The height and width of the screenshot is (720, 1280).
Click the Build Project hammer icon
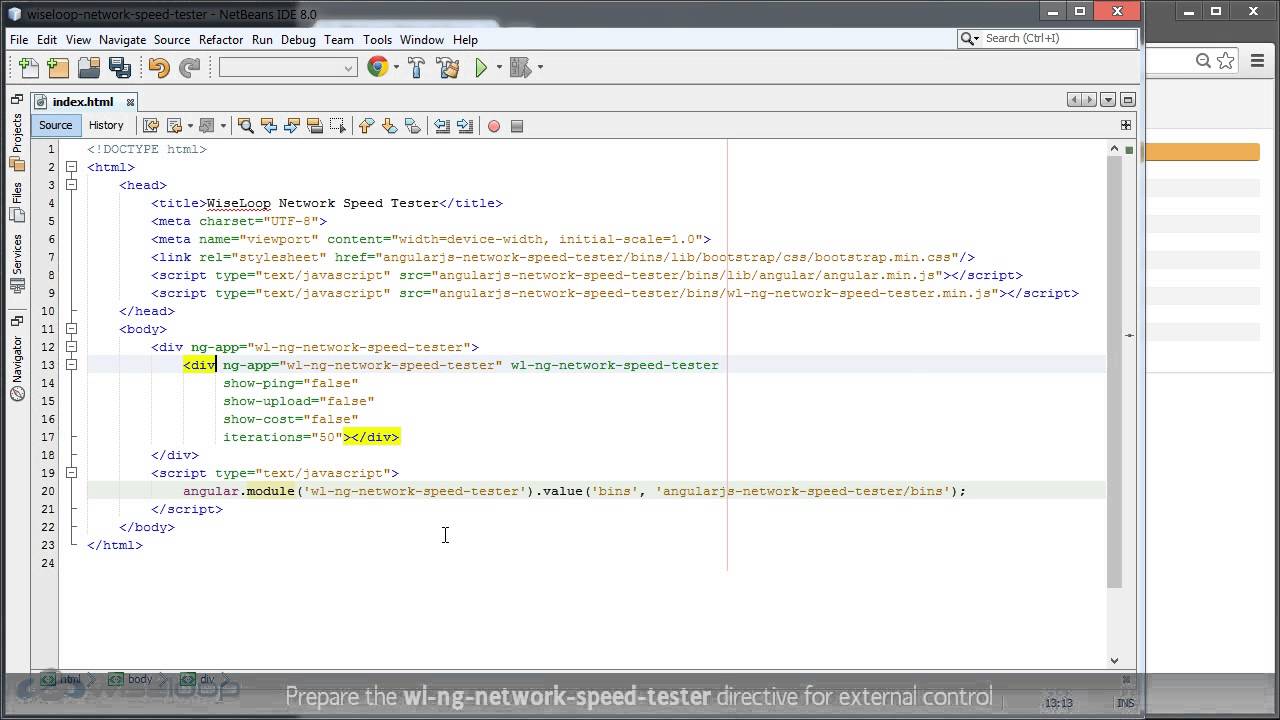tap(416, 67)
